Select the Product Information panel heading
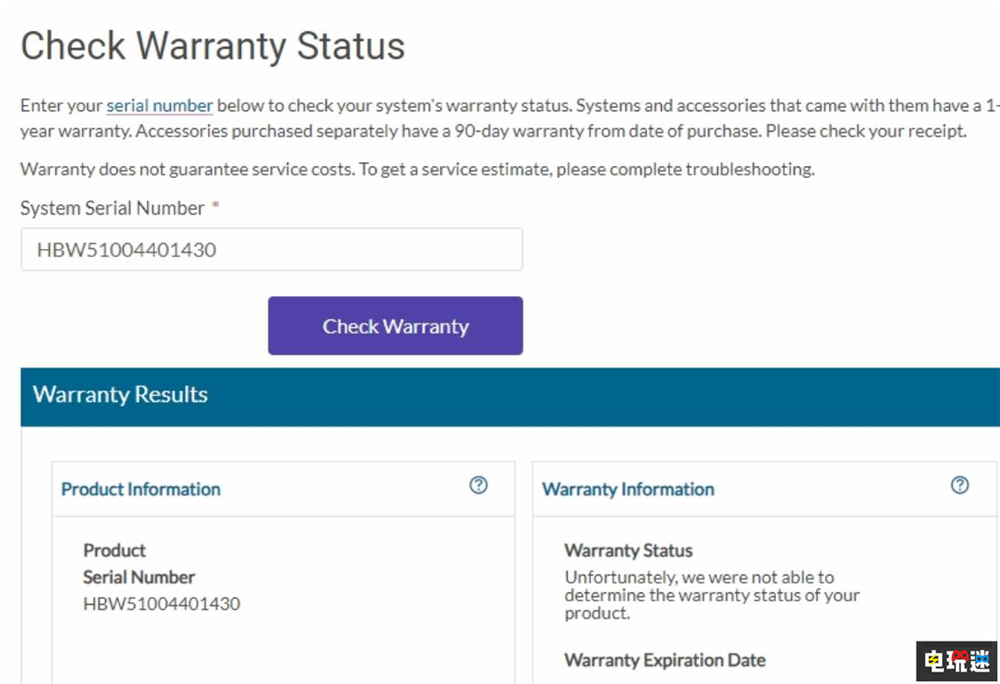 coord(141,489)
